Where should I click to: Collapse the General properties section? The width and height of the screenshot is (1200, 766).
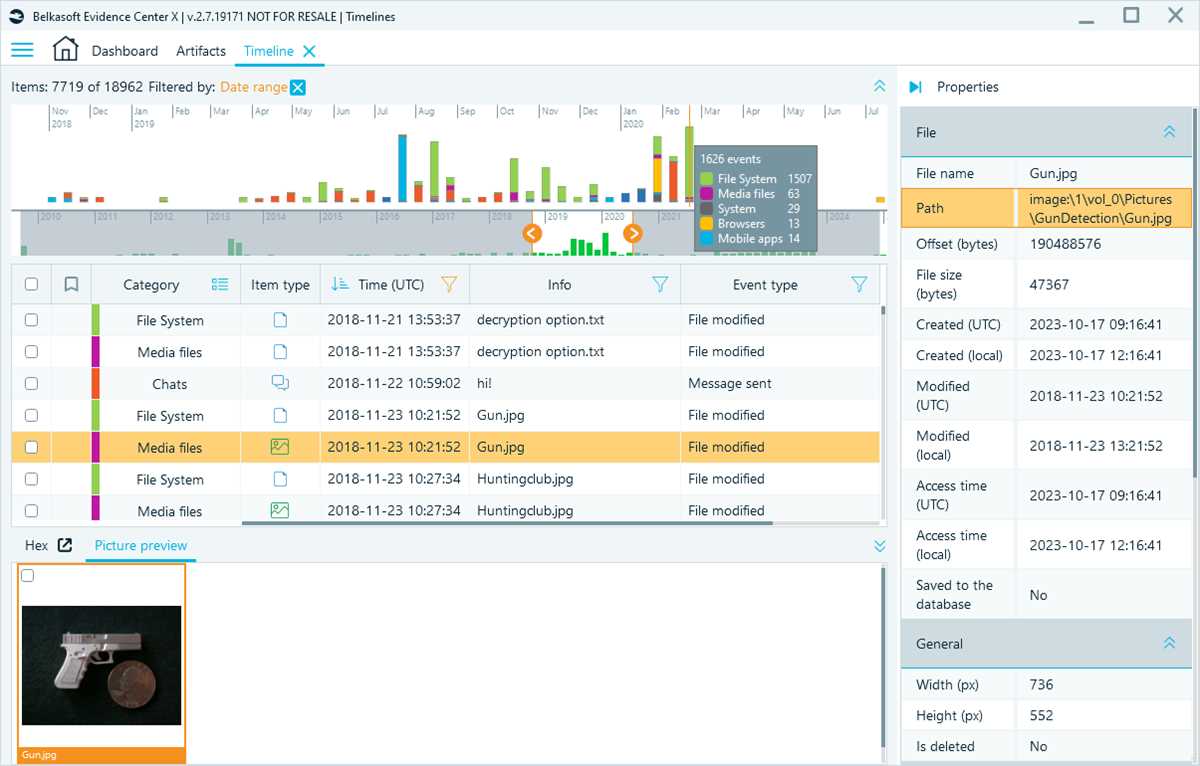[1169, 644]
